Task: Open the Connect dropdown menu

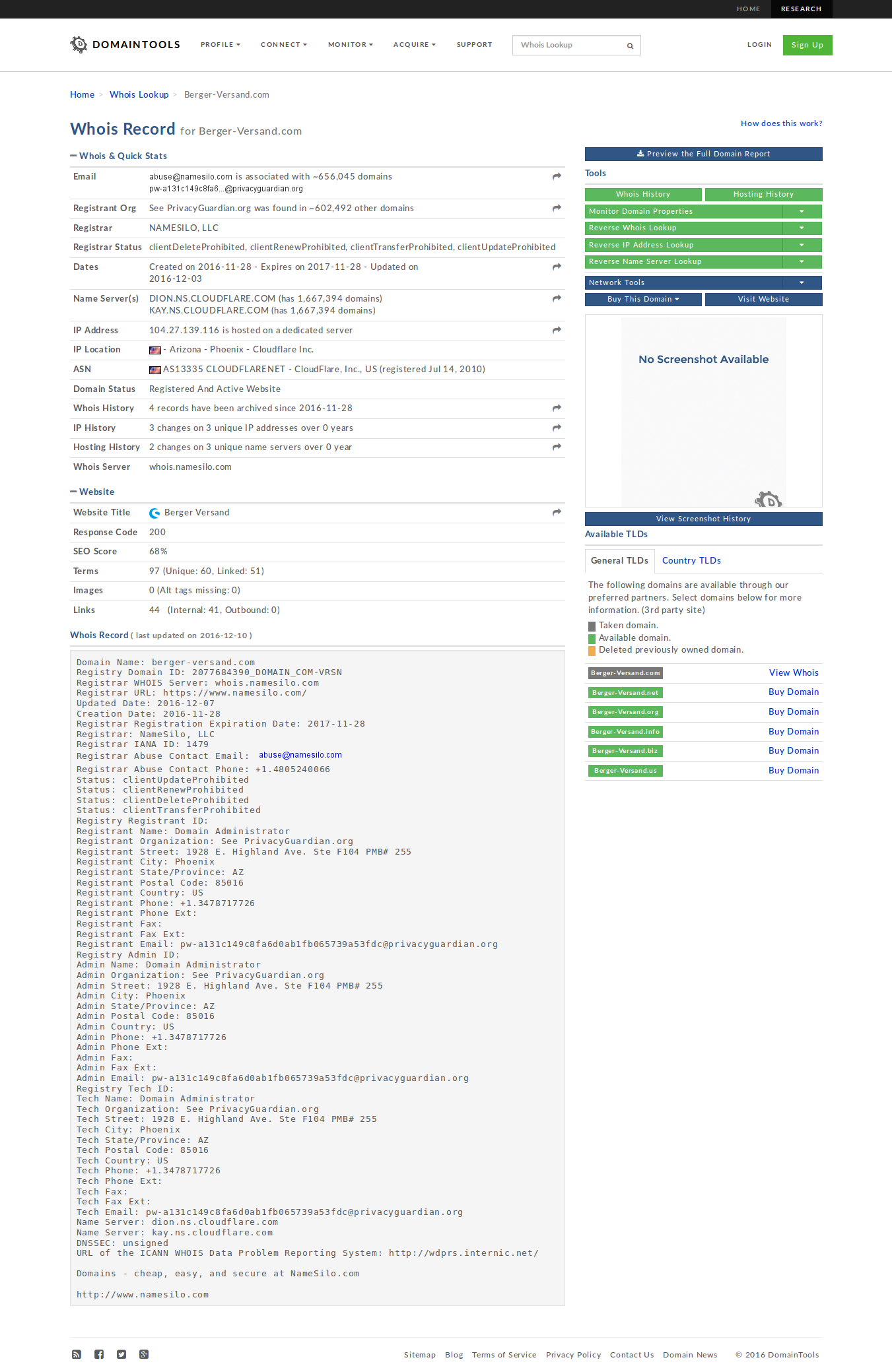Action: pos(284,45)
